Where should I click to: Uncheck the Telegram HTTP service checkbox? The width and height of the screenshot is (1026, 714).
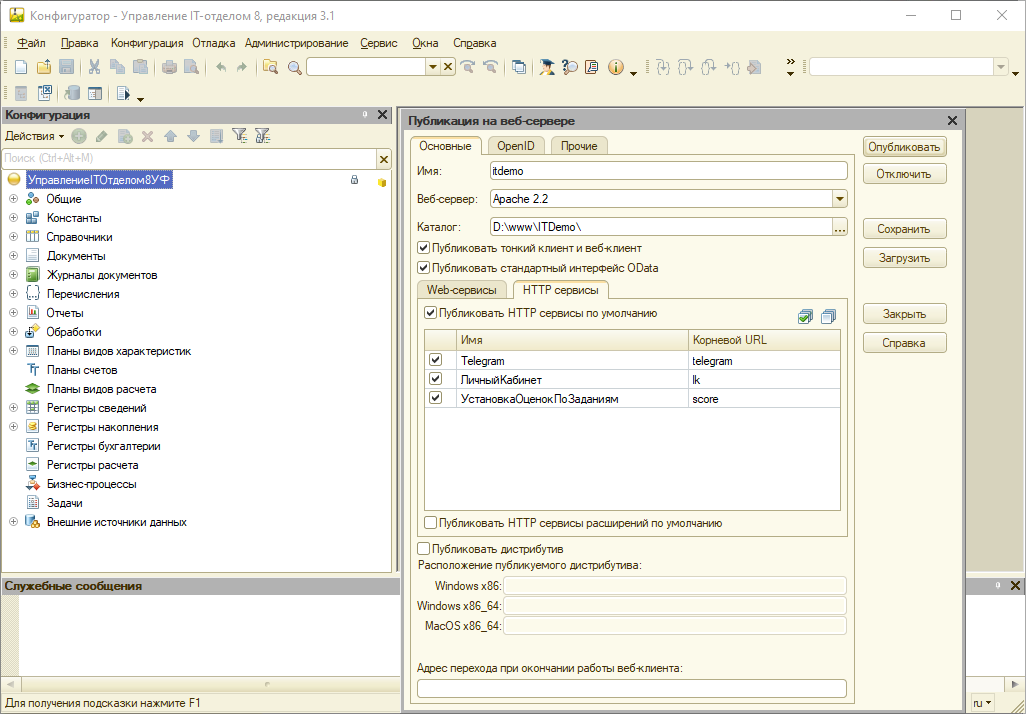(435, 360)
